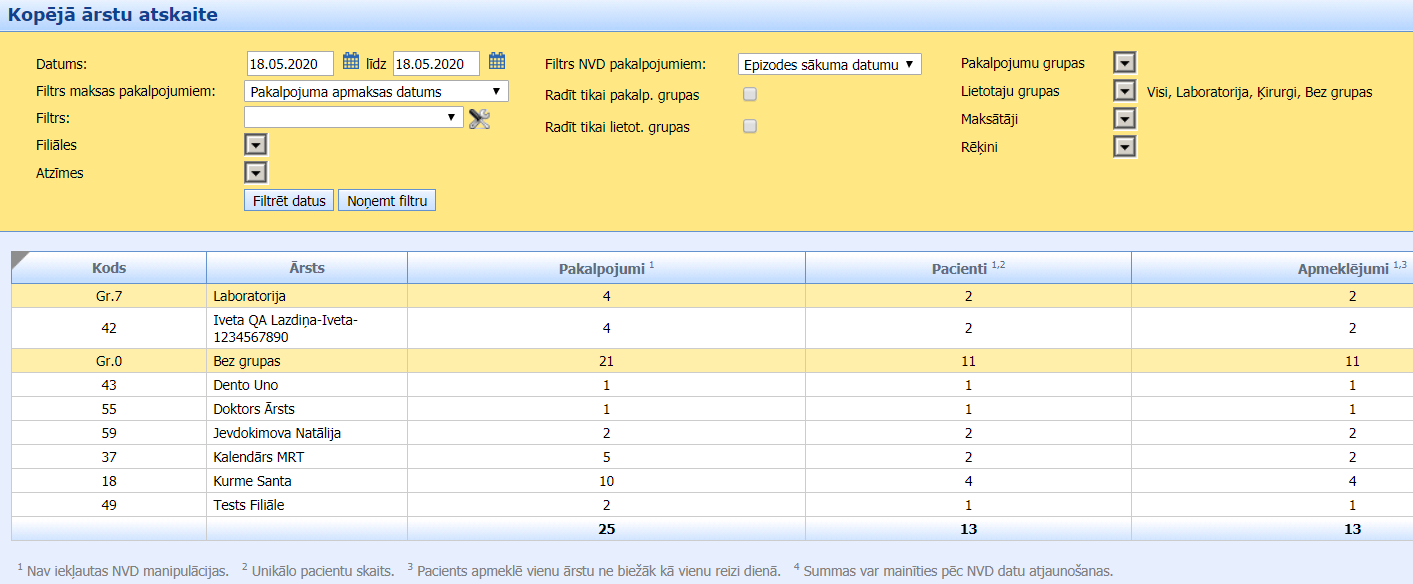Viewport: 1413px width, 584px height.
Task: Sort table by 'Pakalpojumi' column header
Action: click(x=605, y=268)
